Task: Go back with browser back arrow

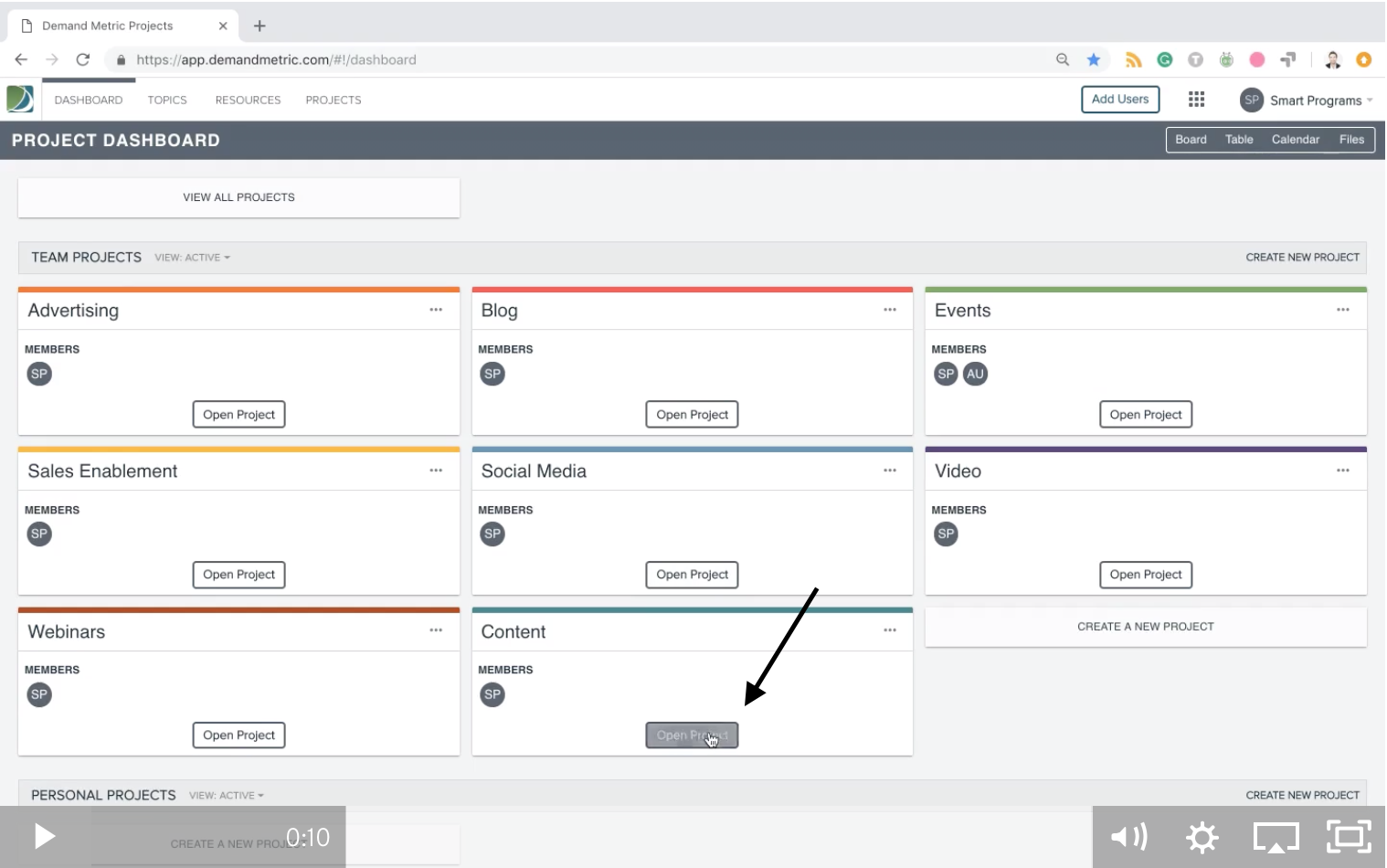Action: pyautogui.click(x=21, y=59)
